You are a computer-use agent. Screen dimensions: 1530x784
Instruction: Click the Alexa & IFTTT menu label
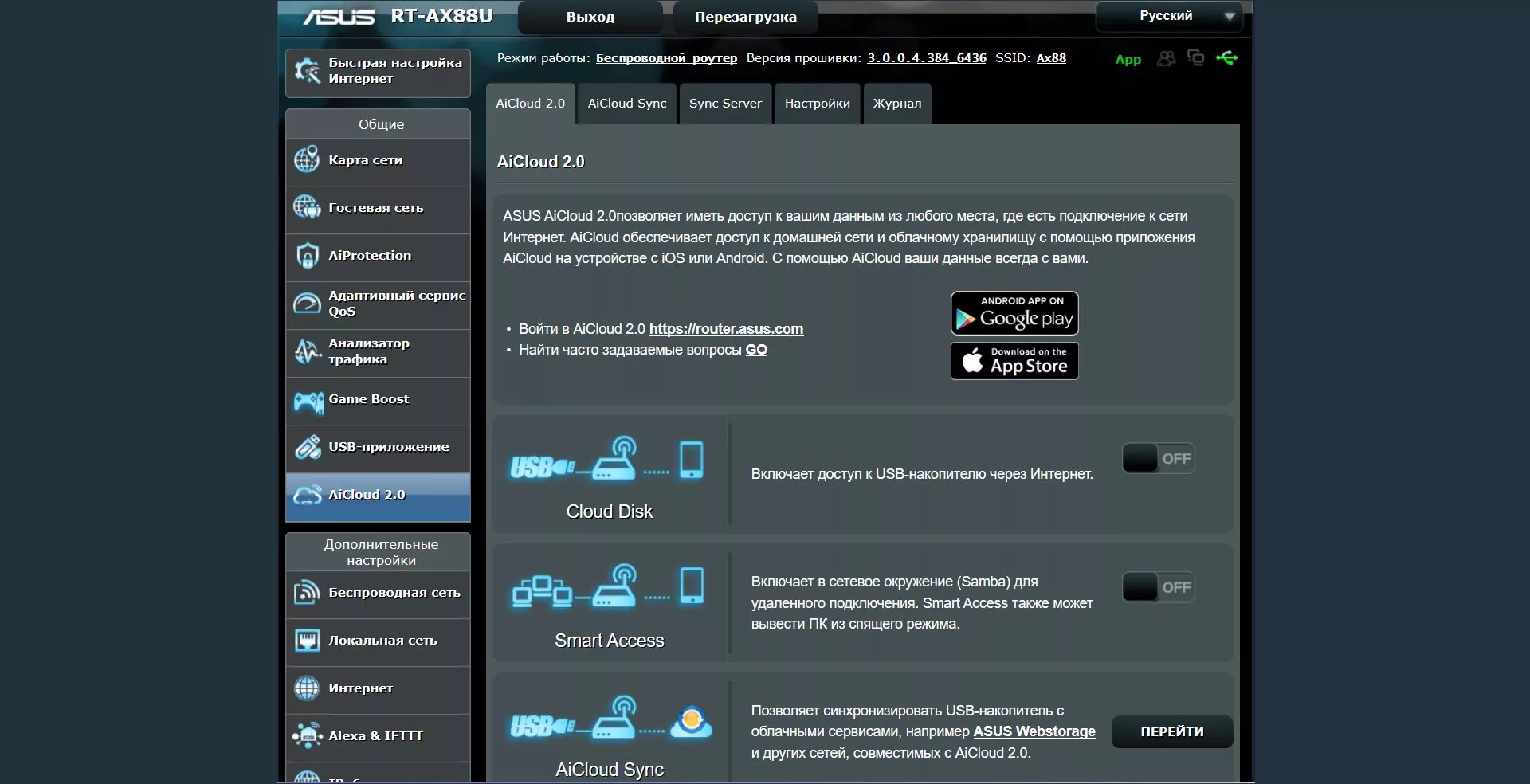(x=375, y=736)
